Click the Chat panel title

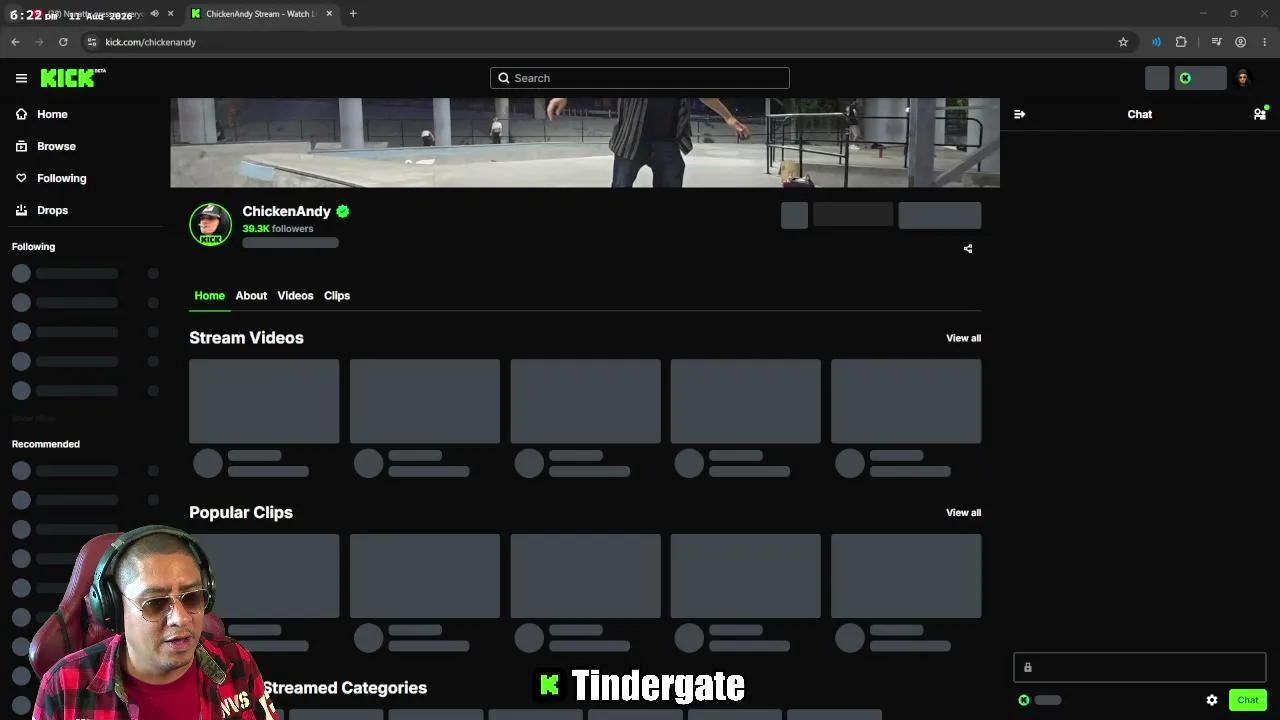click(x=1140, y=114)
